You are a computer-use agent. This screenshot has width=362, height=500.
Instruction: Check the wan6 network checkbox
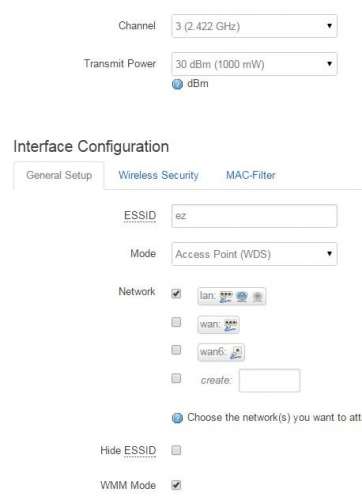click(x=176, y=350)
